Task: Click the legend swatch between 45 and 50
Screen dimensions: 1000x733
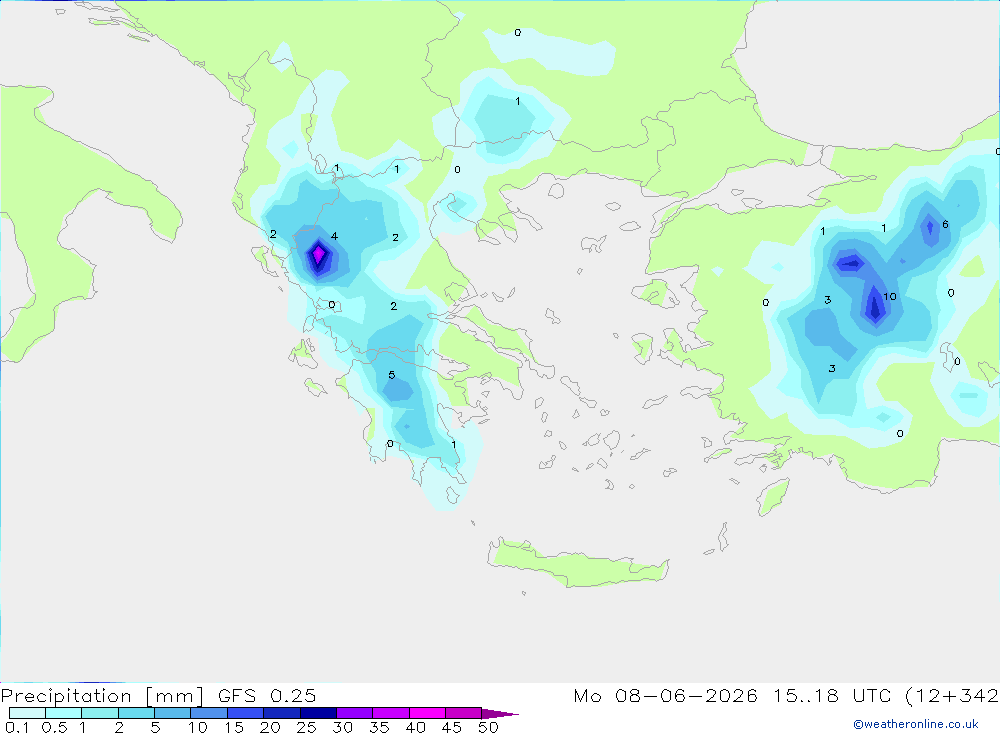Action: pyautogui.click(x=463, y=713)
